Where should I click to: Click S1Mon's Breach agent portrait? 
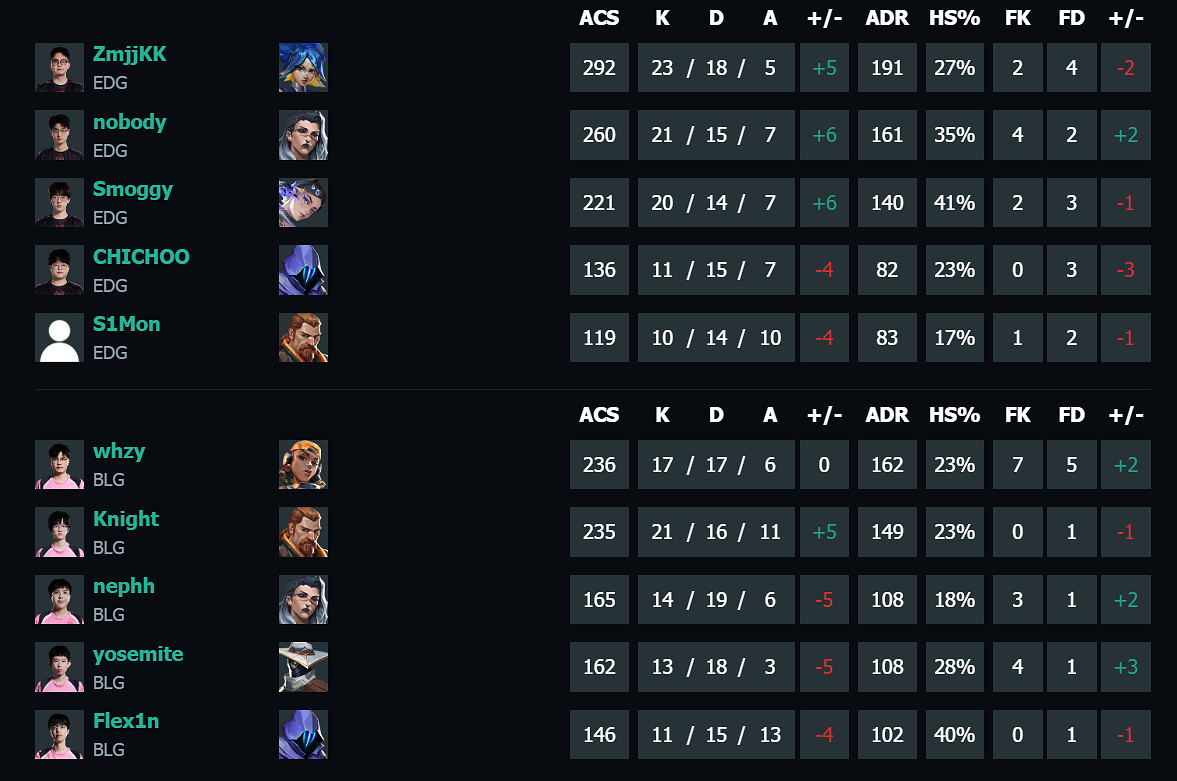pos(303,337)
